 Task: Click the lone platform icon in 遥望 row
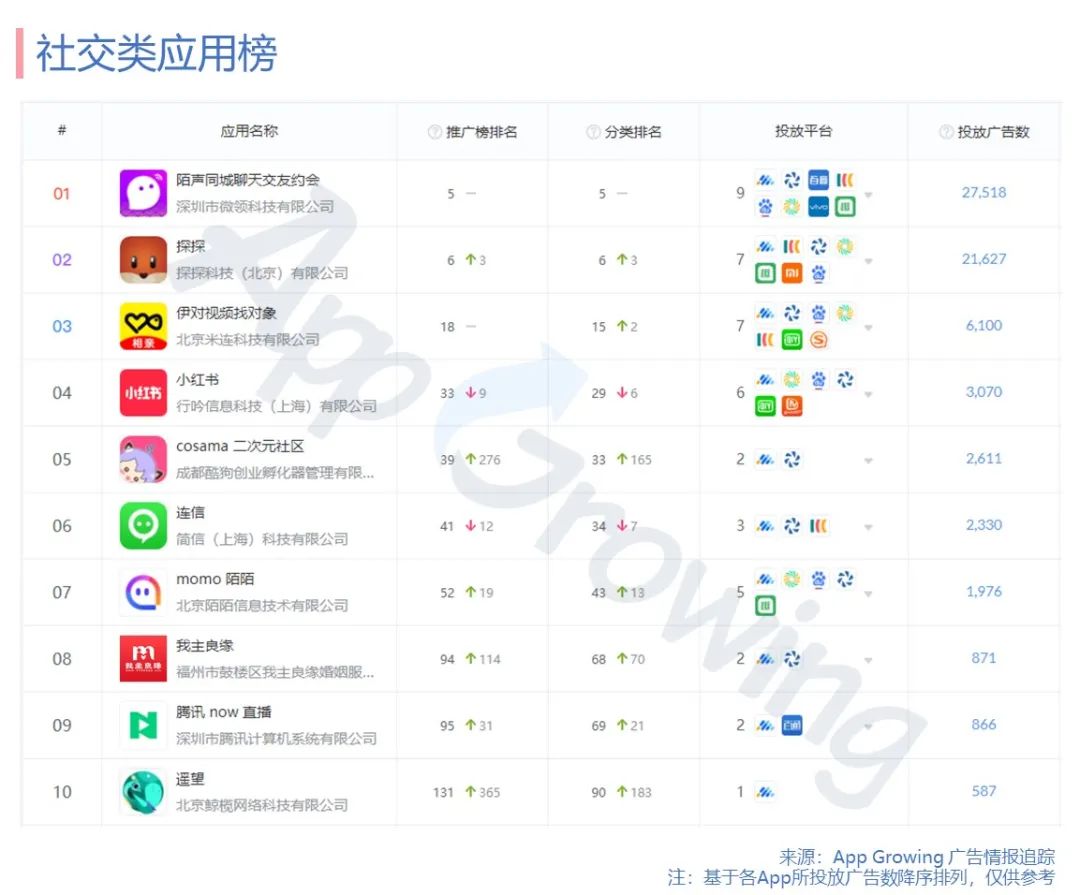[765, 792]
